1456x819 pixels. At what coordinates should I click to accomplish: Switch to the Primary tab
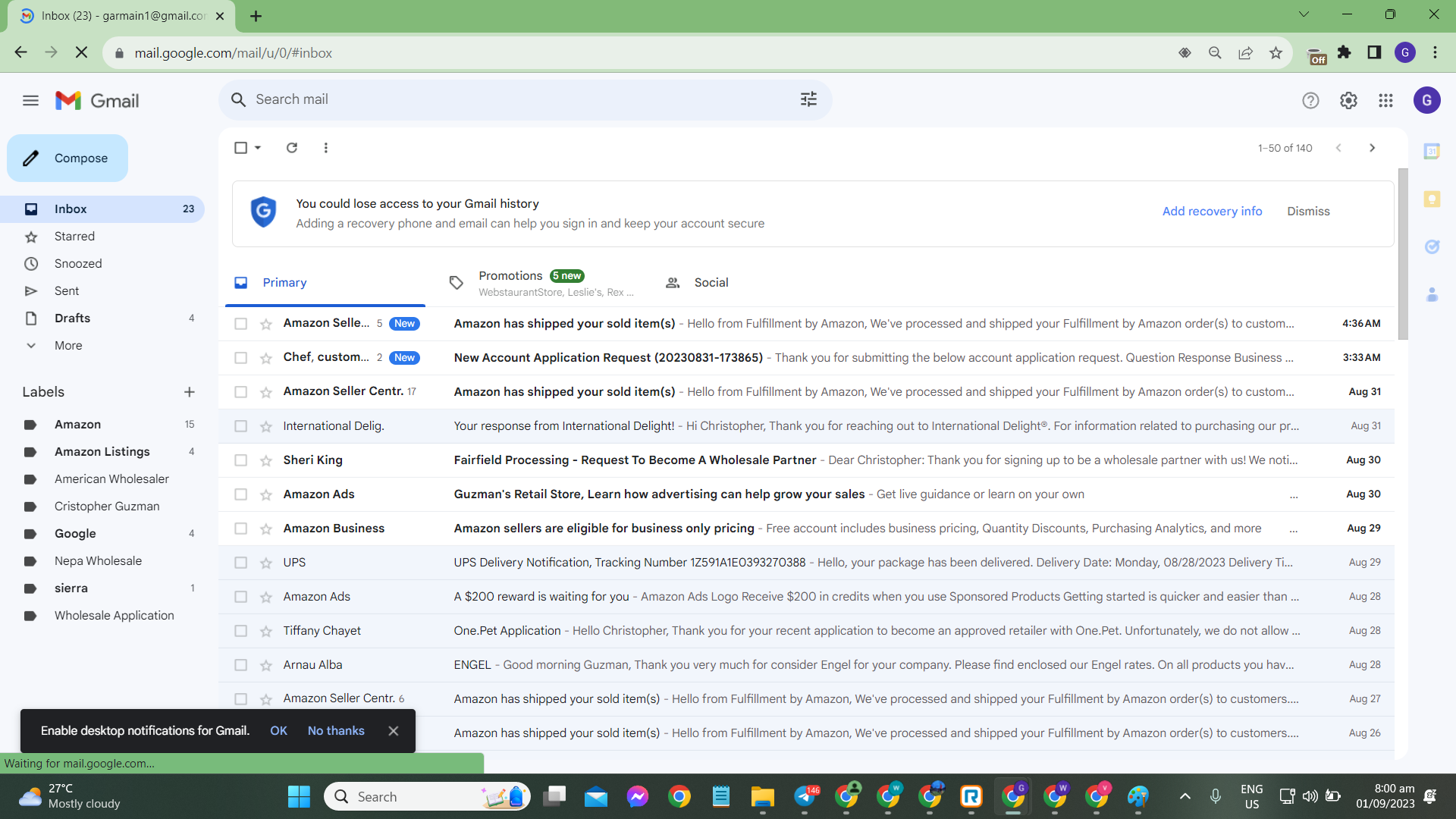coord(325,283)
